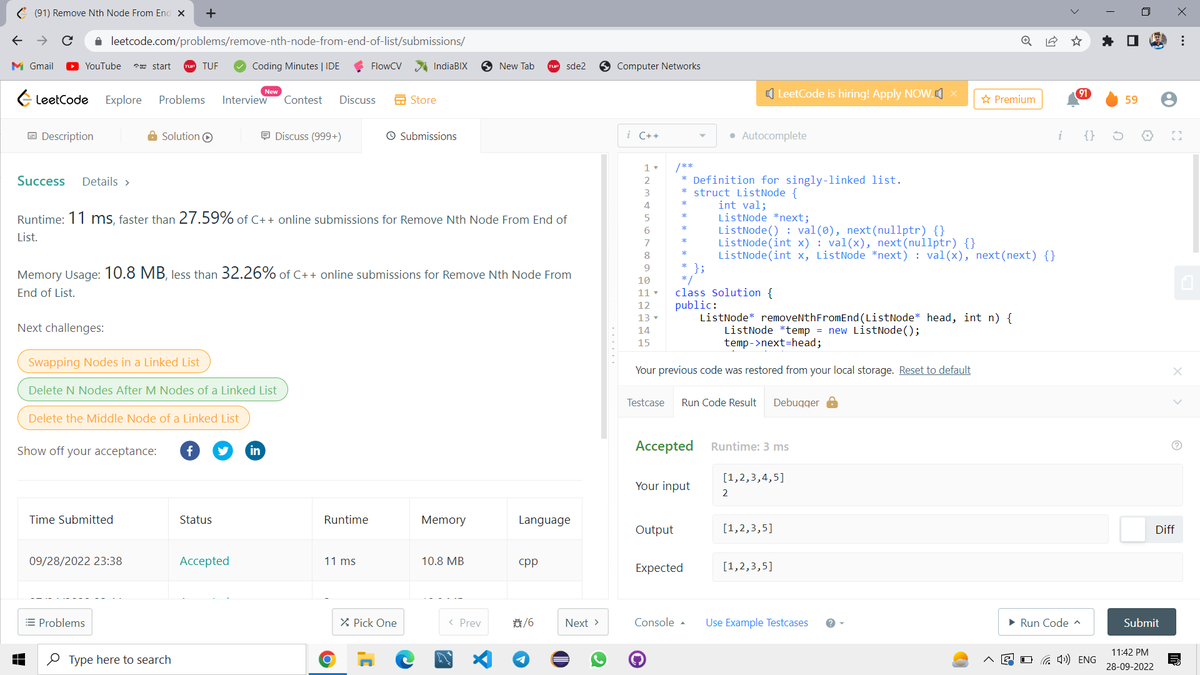Open Visual Studio Code from taskbar

(x=483, y=659)
